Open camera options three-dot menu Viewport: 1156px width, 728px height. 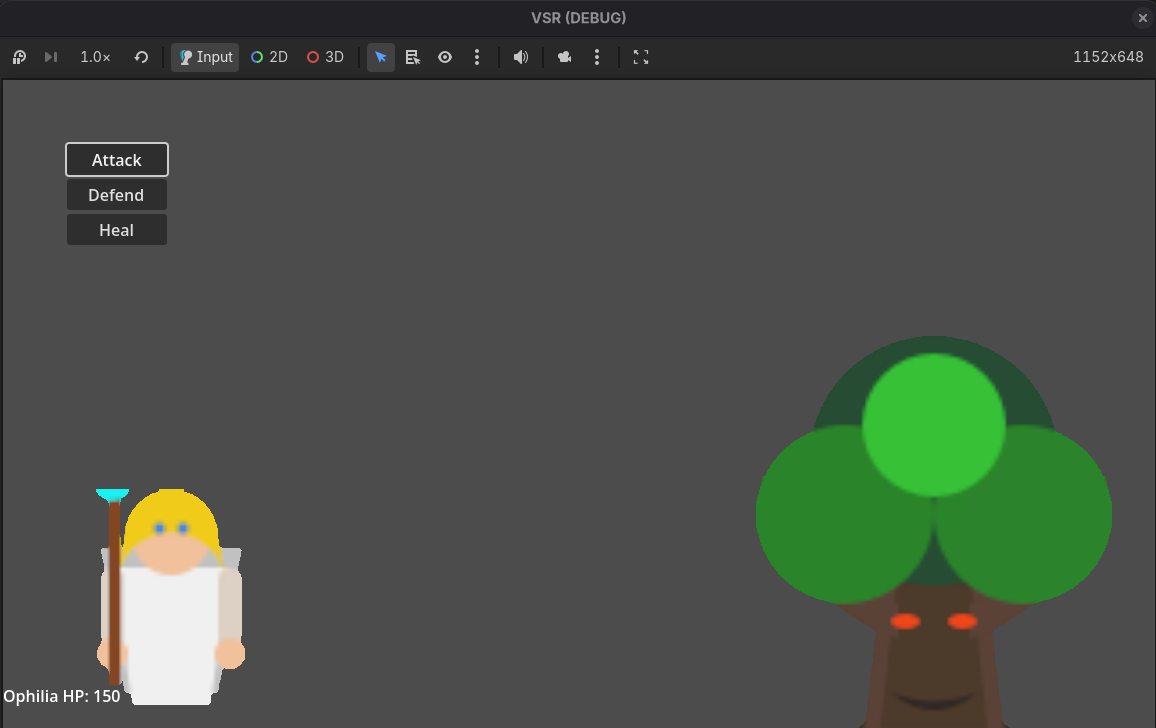(x=596, y=57)
